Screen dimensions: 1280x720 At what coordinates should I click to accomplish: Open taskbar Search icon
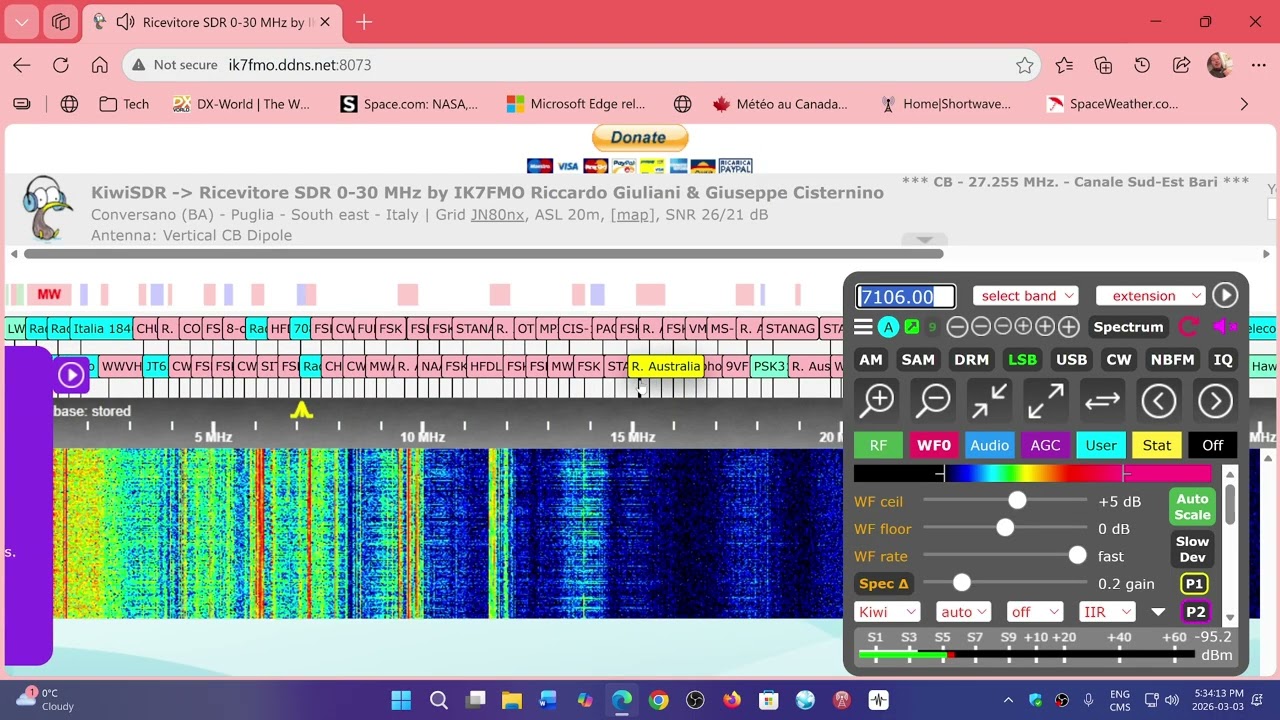coord(438,700)
